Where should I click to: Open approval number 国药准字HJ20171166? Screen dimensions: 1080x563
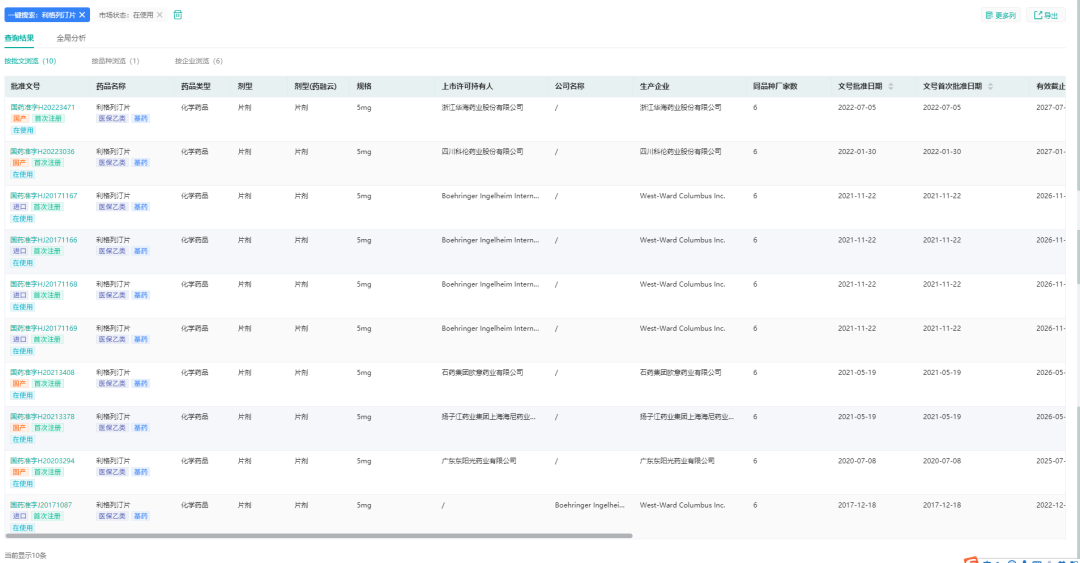[x=44, y=240]
